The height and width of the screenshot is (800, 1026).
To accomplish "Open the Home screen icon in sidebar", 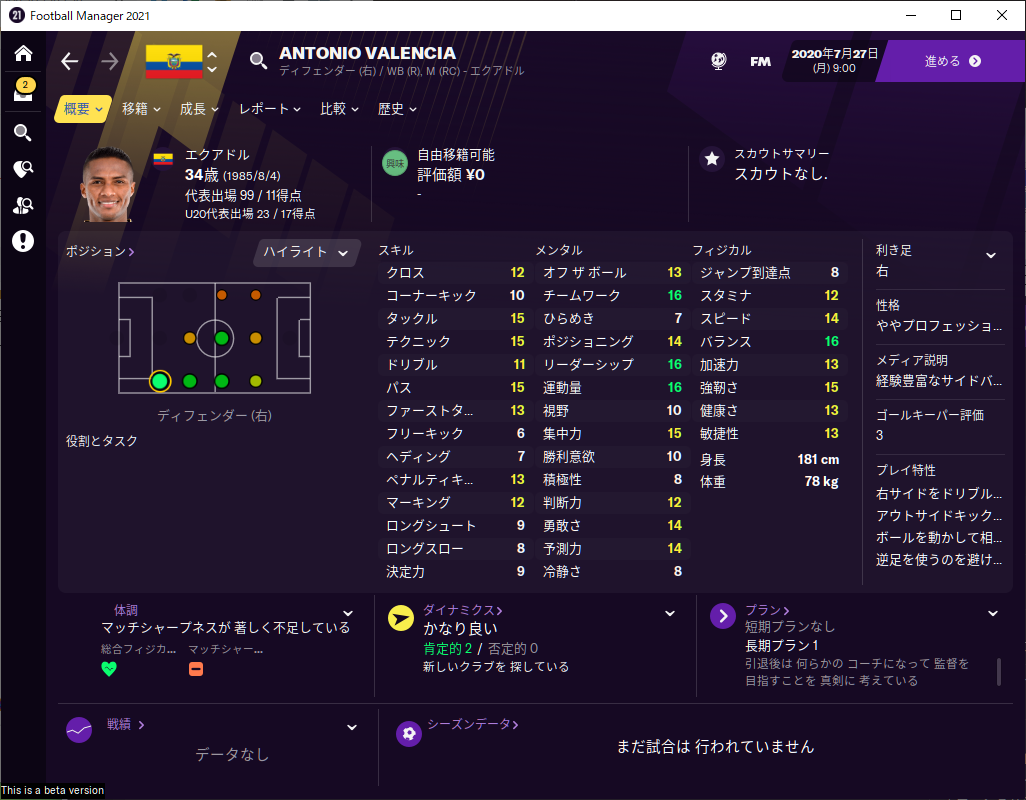I will pos(24,53).
